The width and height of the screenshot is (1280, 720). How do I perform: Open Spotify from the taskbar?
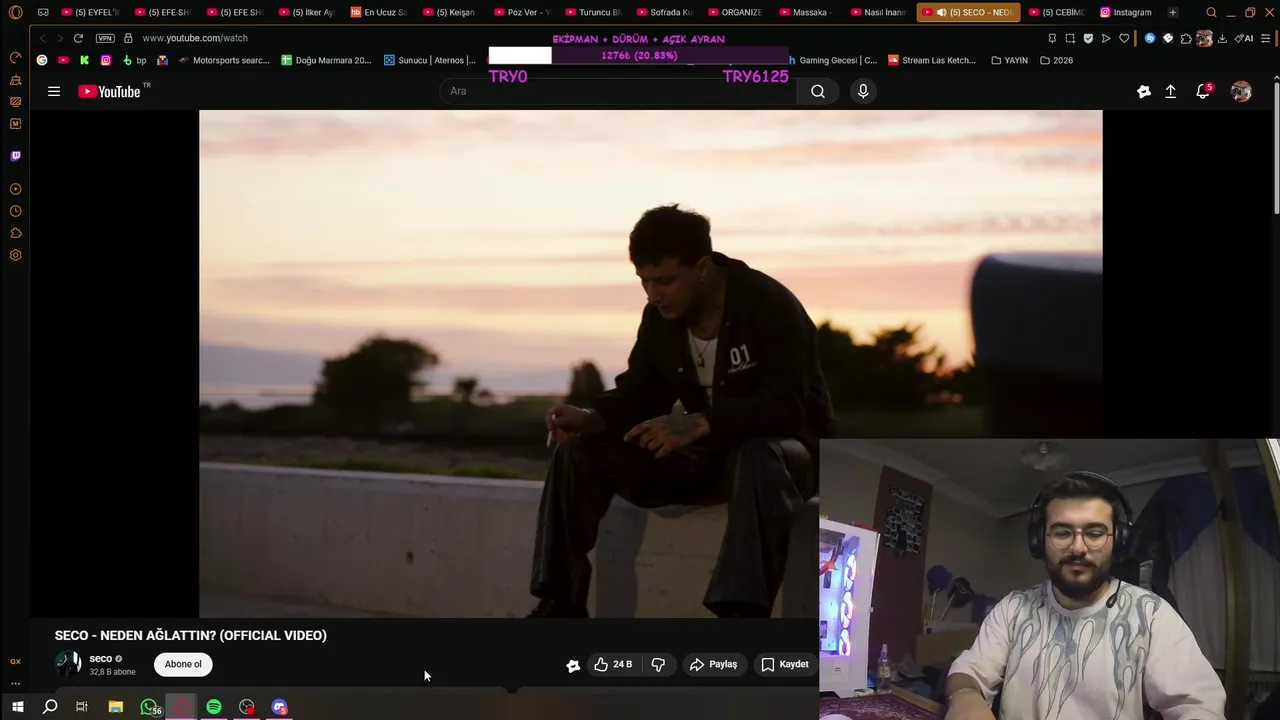click(214, 707)
